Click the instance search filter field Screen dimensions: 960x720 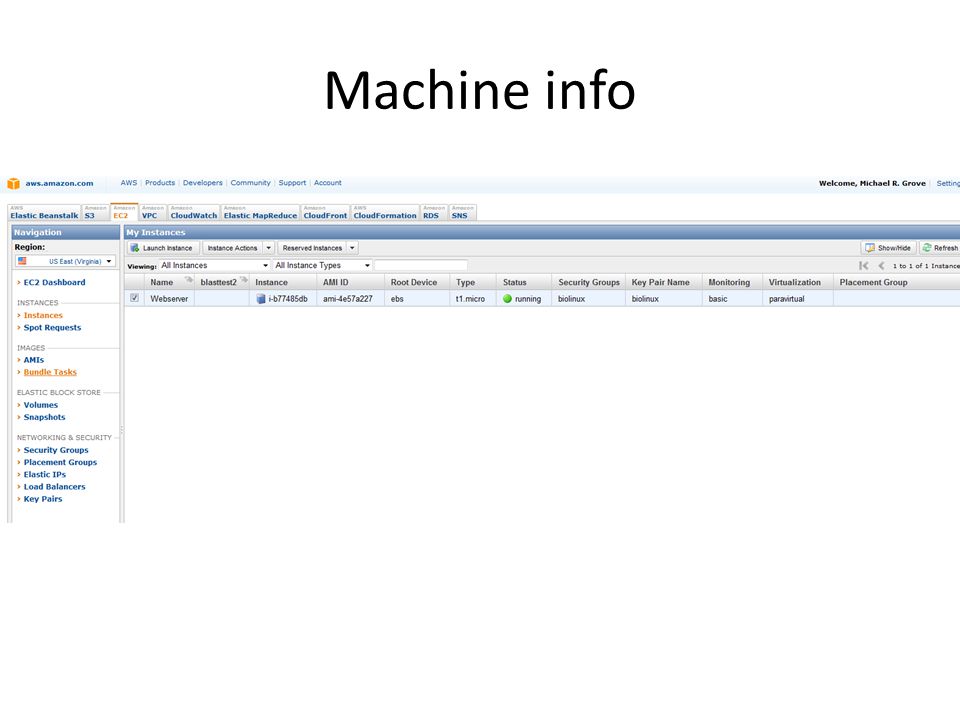click(421, 265)
